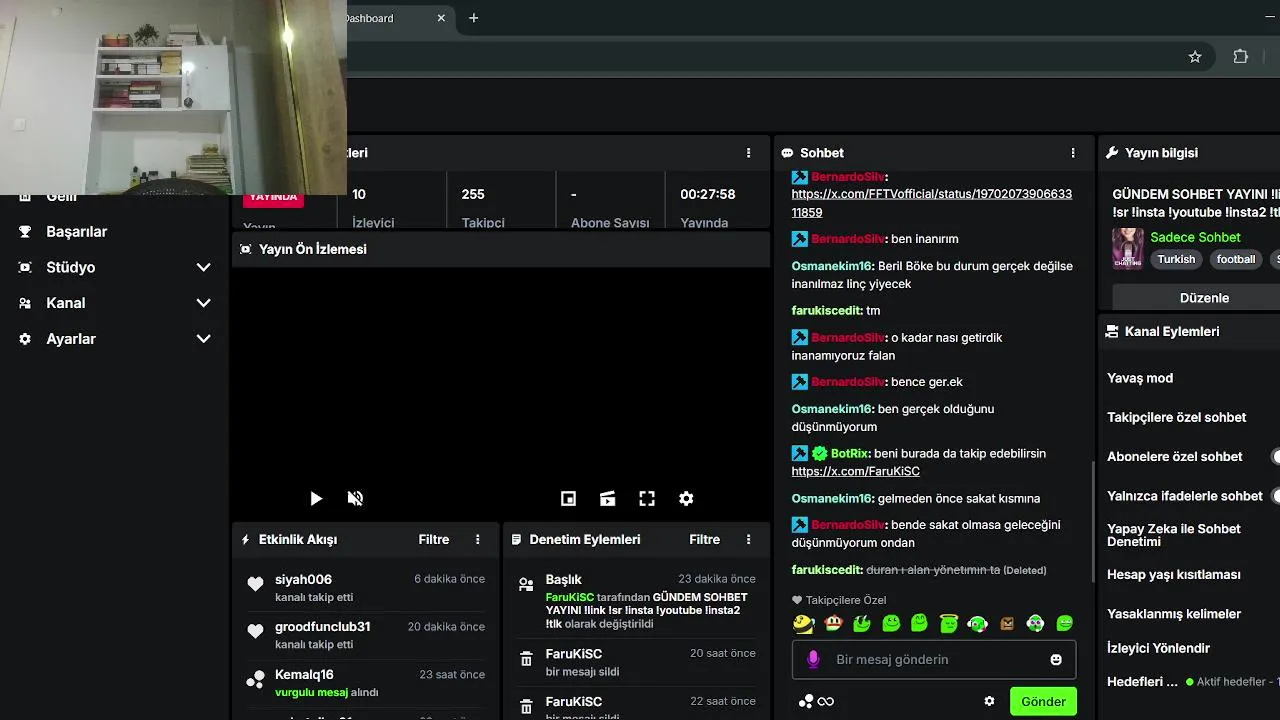The height and width of the screenshot is (720, 1280).
Task: Bookmark this page with star icon
Action: 1195,57
